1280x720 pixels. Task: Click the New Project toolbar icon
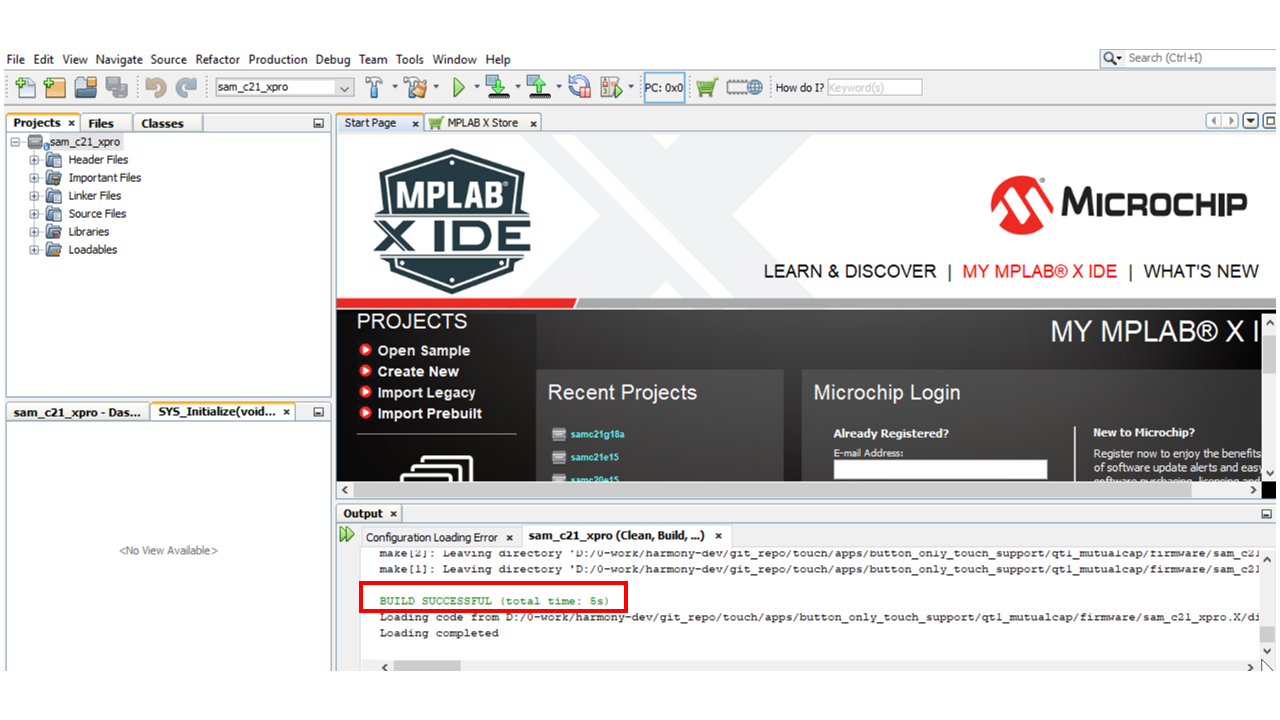tap(55, 88)
